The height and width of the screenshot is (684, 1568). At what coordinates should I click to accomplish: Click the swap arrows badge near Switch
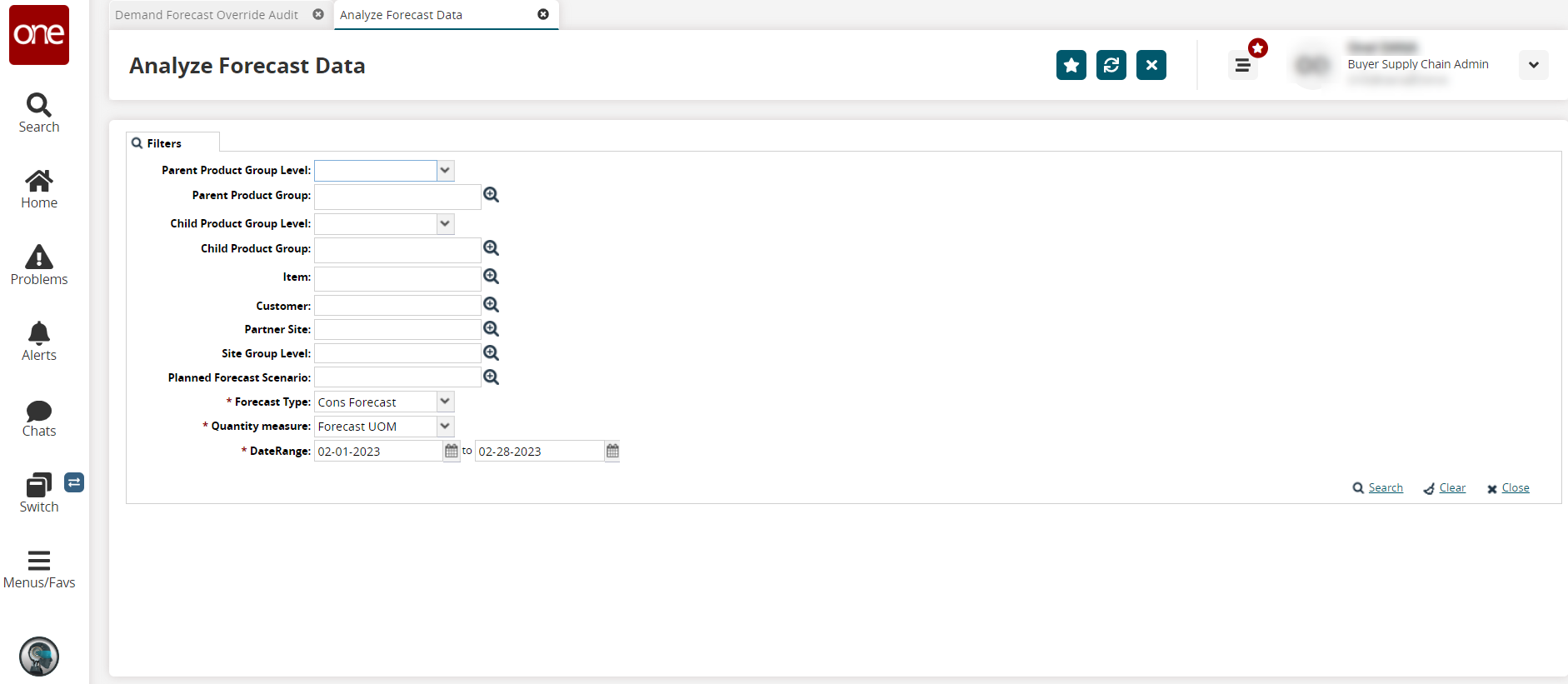click(74, 482)
